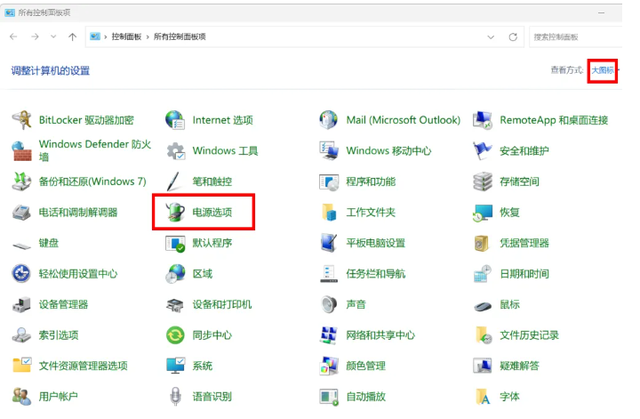Open the 程序和功能 icon
Viewport: 640px width, 419px height.
pos(329,182)
